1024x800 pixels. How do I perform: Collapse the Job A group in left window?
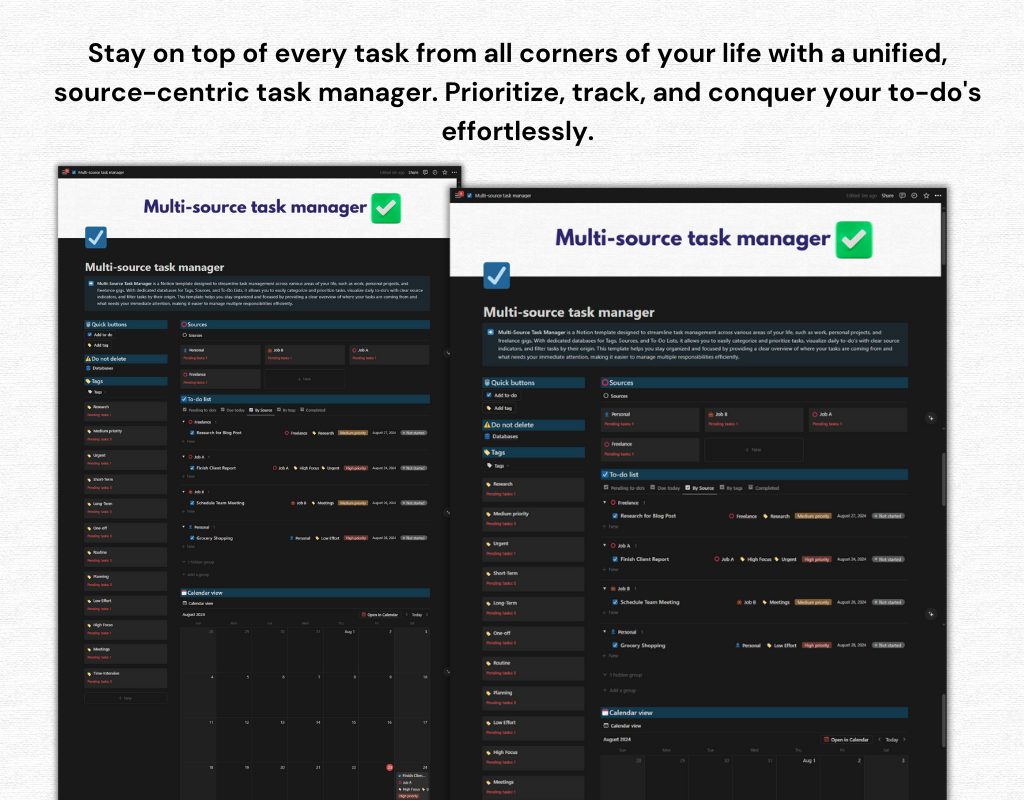(x=184, y=456)
